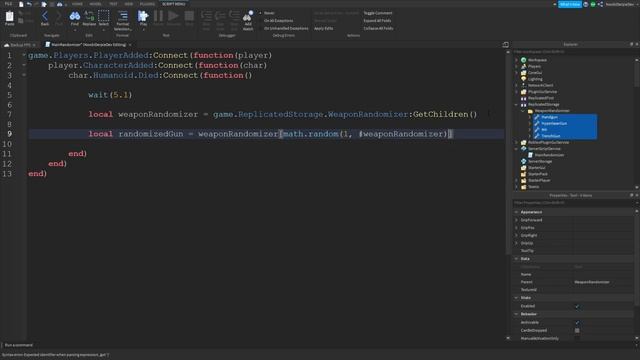Image resolution: width=640 pixels, height=360 pixels.
Task: Click the line 9 number in gutter
Action: [9, 134]
